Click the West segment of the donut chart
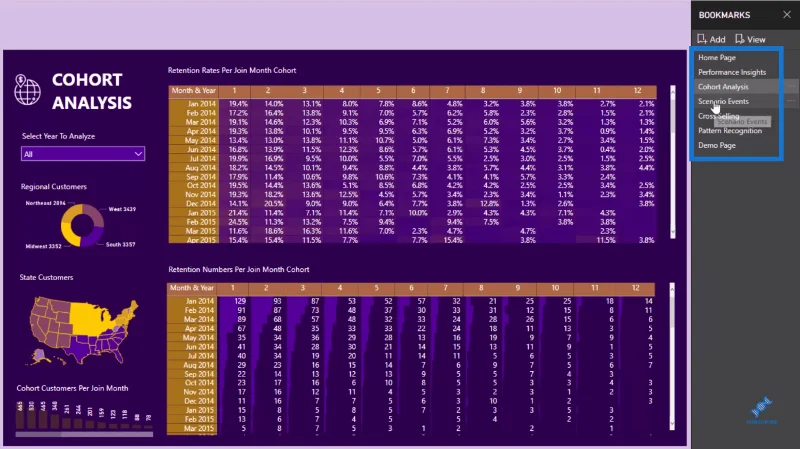This screenshot has height=449, width=800. [x=95, y=215]
